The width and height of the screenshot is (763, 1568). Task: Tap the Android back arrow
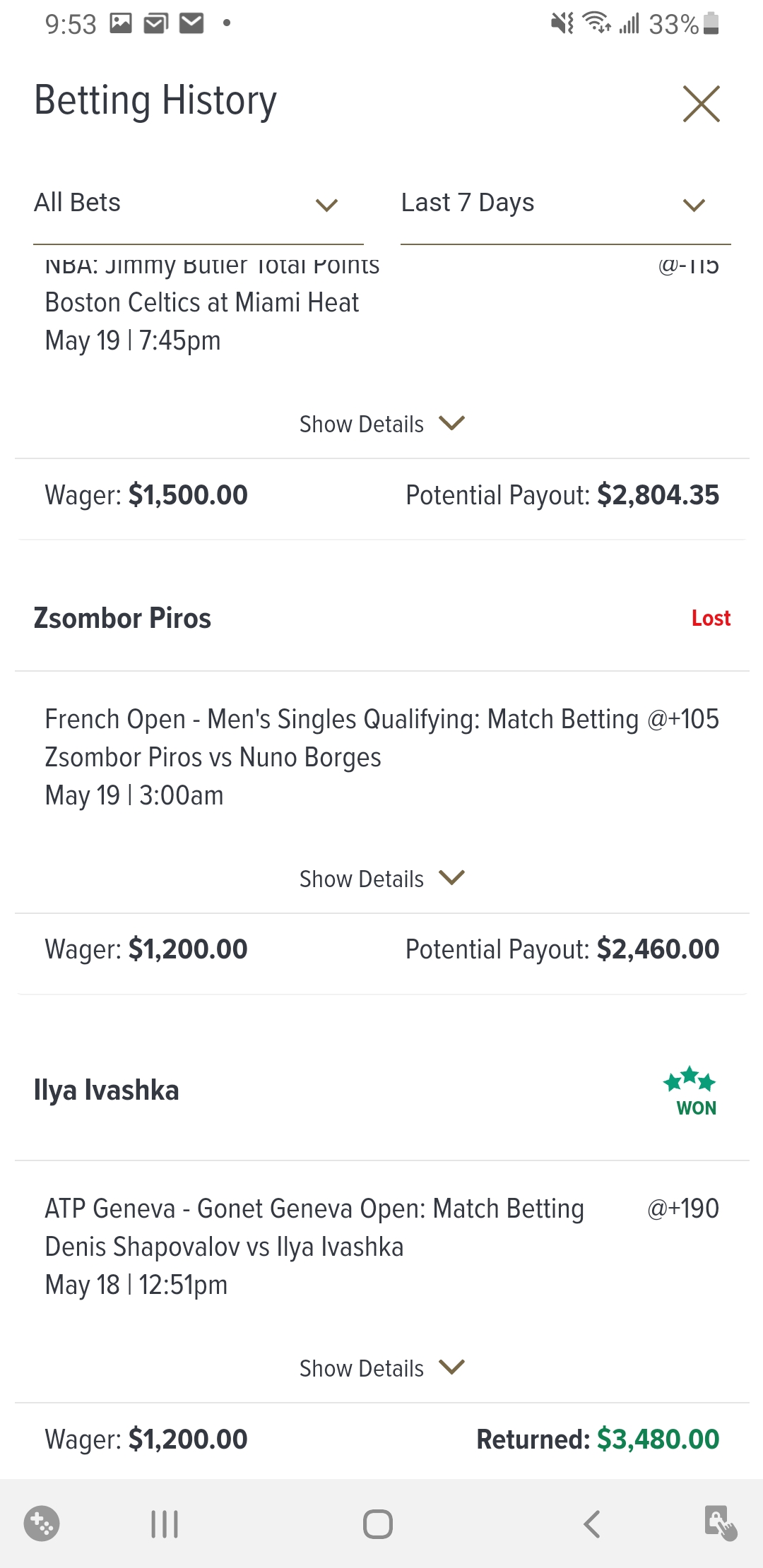click(x=592, y=1524)
